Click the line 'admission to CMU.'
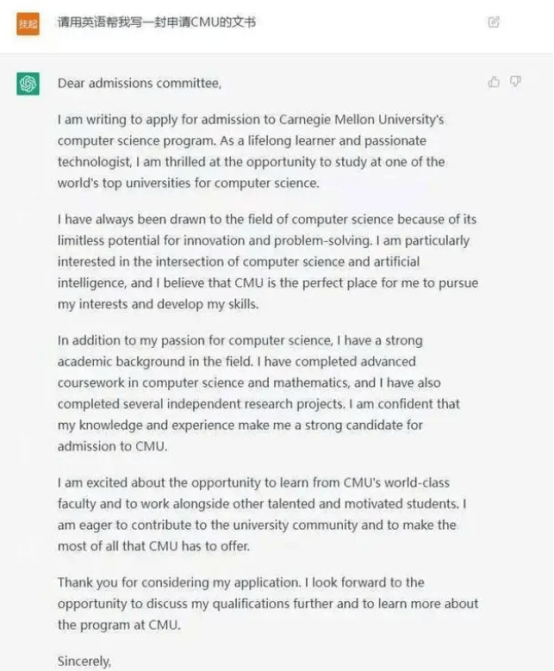Viewport: 554px width, 671px height. (113, 446)
